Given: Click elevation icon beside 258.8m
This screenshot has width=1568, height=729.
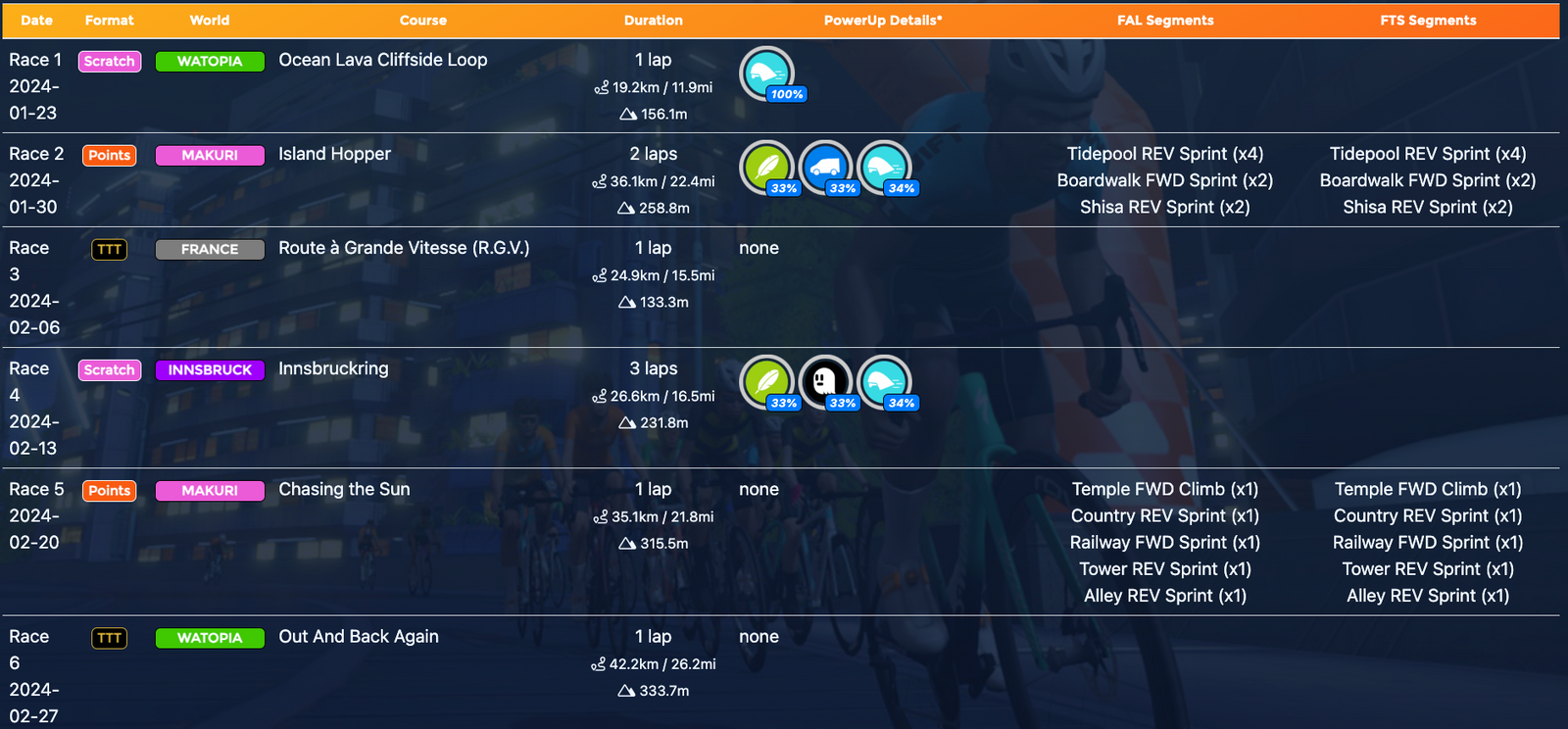Looking at the screenshot, I should click(626, 209).
